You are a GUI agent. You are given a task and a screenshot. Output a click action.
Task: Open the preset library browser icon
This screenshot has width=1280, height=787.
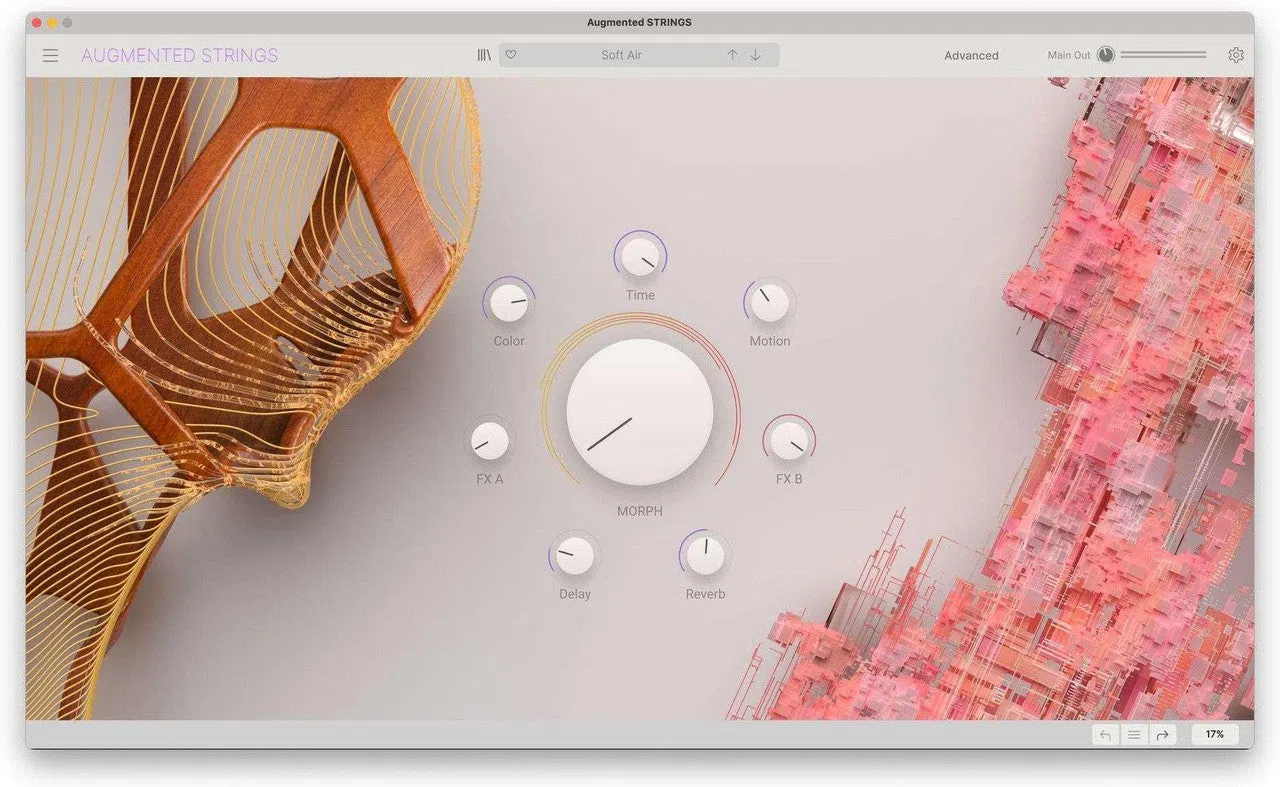(484, 55)
